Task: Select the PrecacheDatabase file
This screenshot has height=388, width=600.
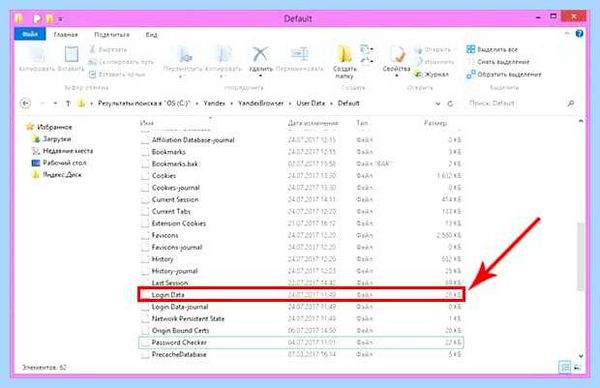Action: pos(301,354)
